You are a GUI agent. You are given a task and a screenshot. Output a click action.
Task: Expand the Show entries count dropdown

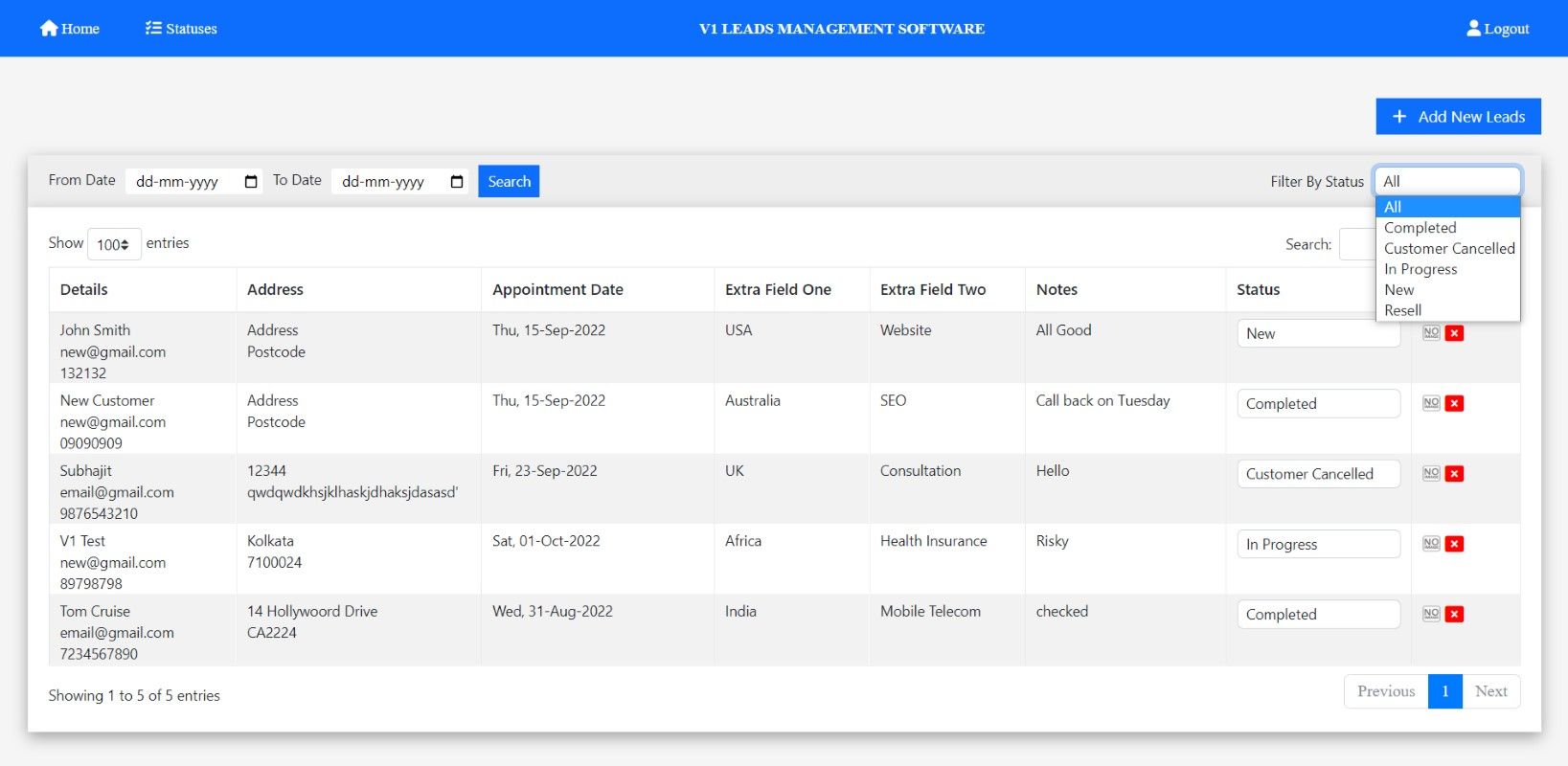114,244
